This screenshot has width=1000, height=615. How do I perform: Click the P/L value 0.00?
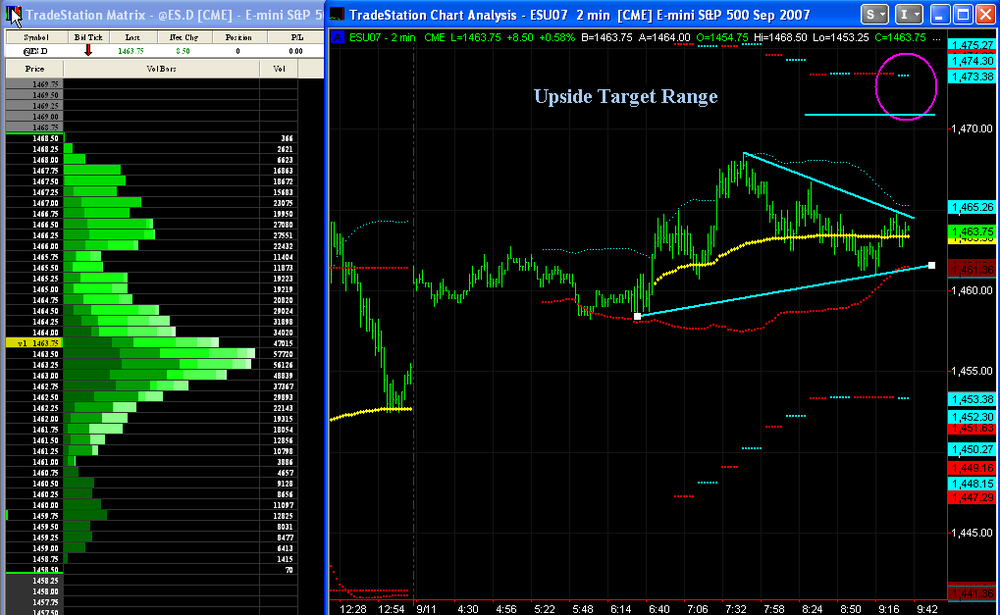pyautogui.click(x=295, y=51)
